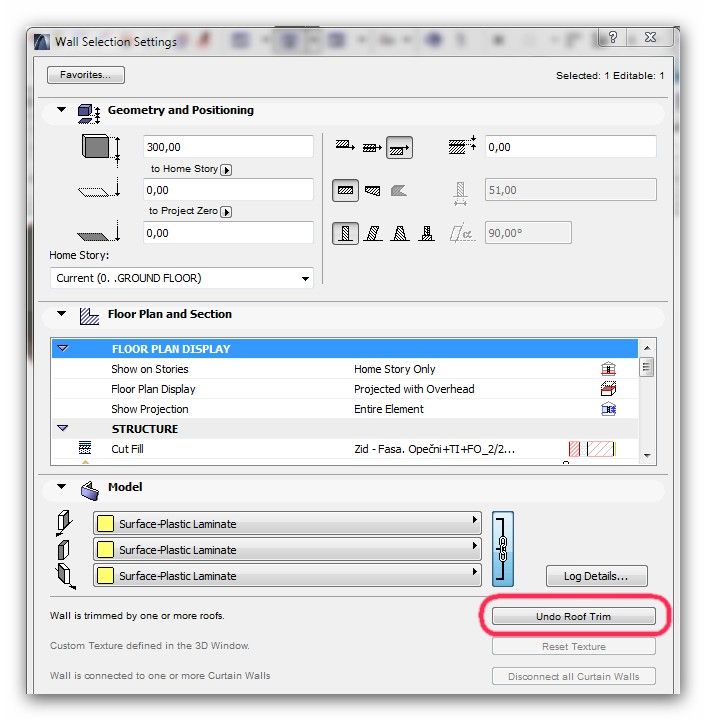Select the Cut Fill row

[x=344, y=449]
